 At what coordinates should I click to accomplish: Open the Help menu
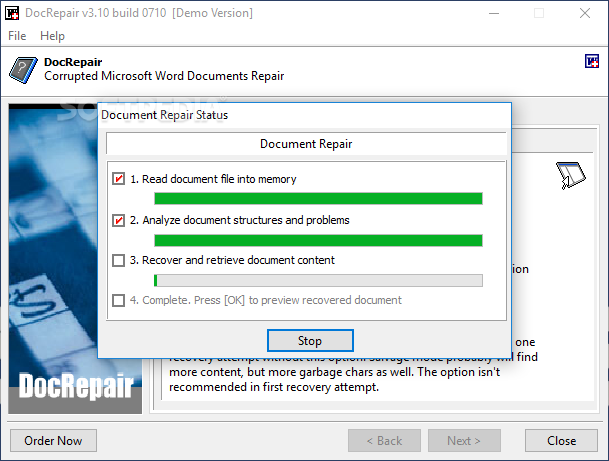(x=52, y=36)
